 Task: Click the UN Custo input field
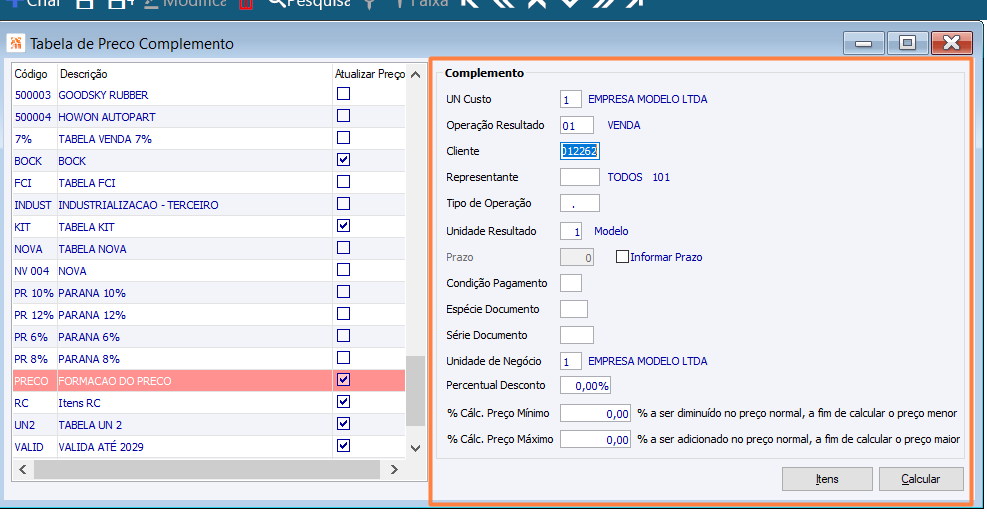coord(570,99)
